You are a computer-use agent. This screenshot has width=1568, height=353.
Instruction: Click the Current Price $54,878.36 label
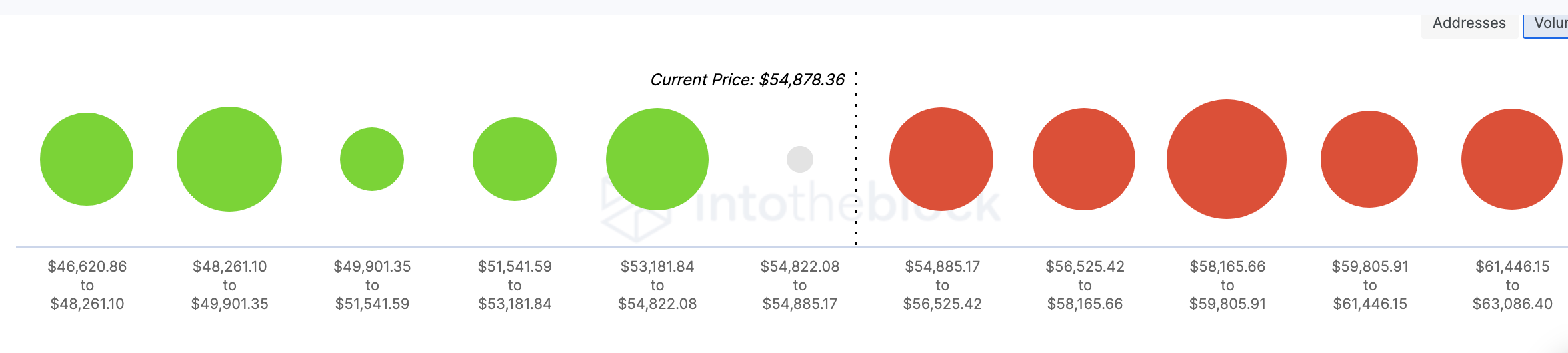coord(747,80)
